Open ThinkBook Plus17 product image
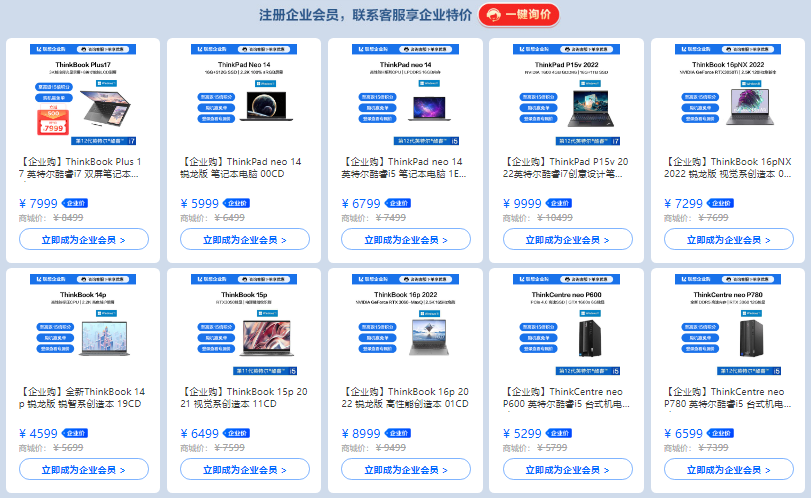 click(83, 95)
